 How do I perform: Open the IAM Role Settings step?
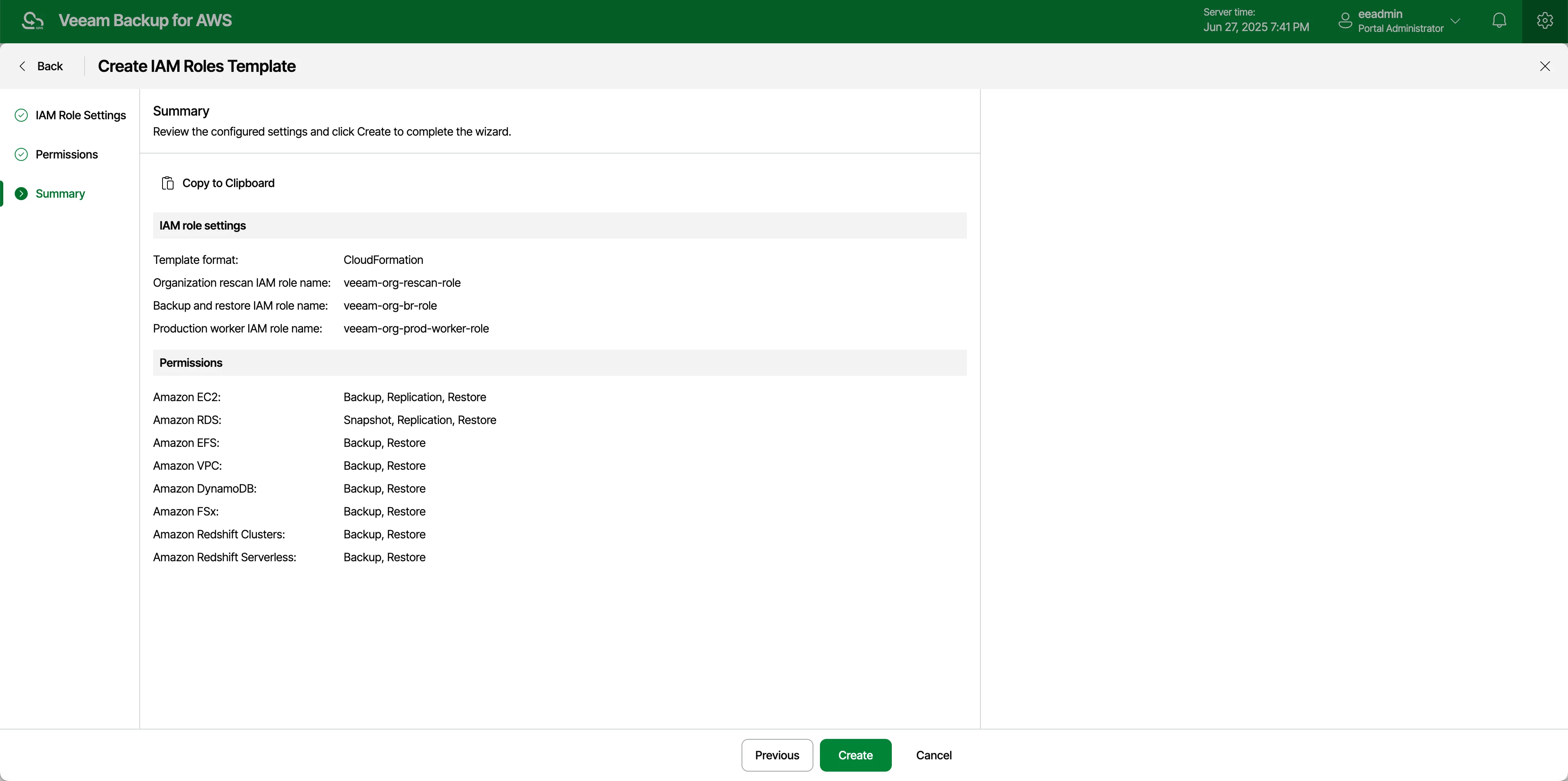(80, 115)
